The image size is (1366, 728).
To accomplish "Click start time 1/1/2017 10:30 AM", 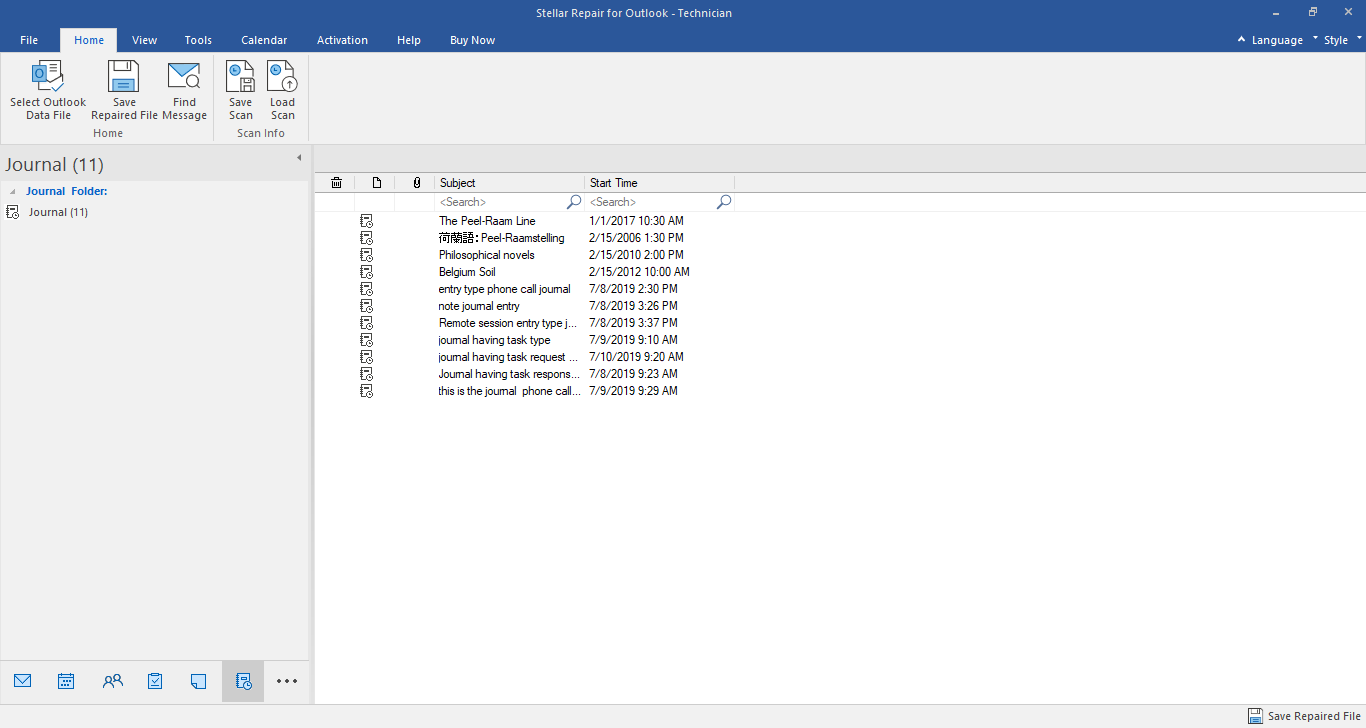I will tap(637, 221).
